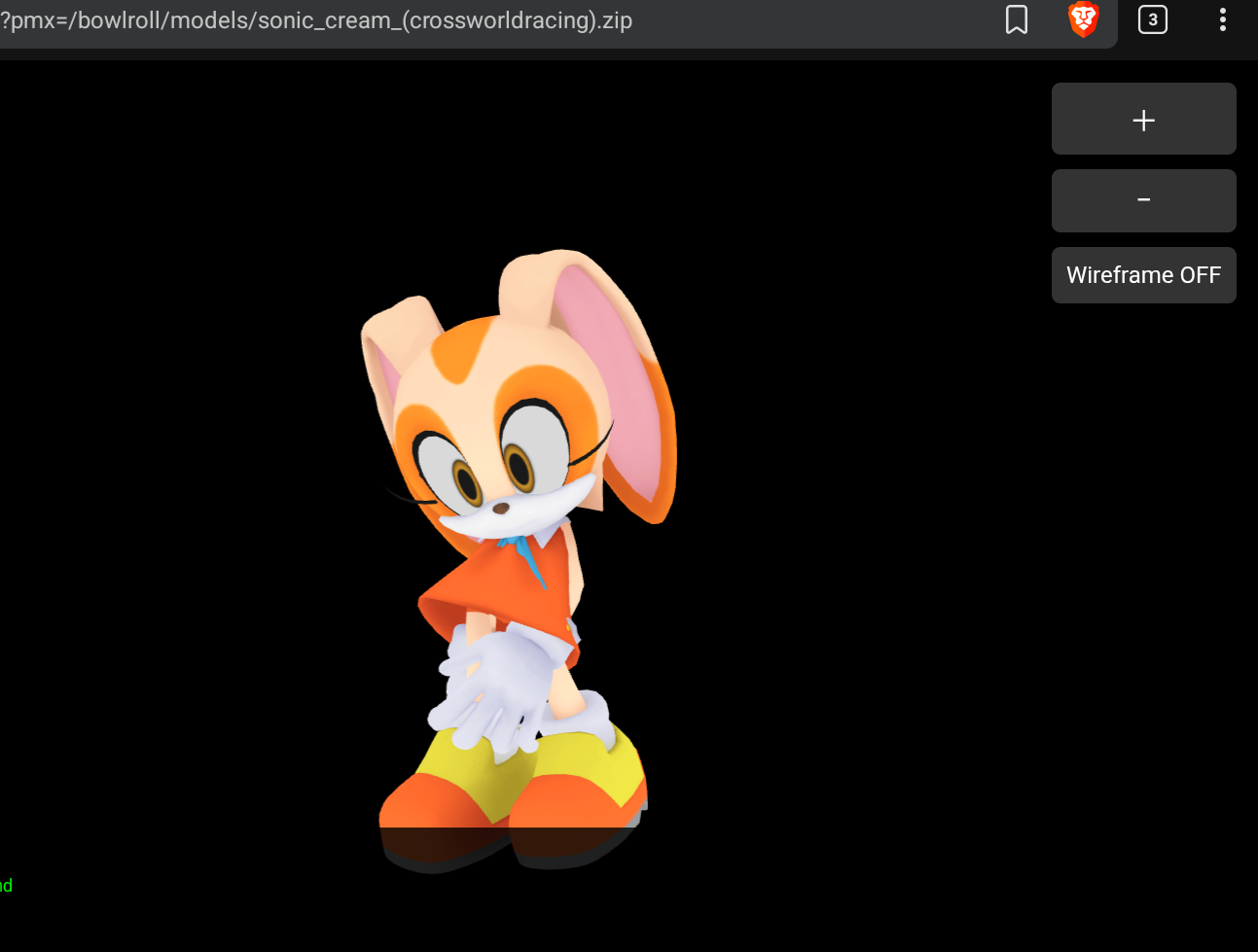This screenshot has height=952, width=1258.
Task: Zoom out with the minus button
Action: click(1143, 200)
